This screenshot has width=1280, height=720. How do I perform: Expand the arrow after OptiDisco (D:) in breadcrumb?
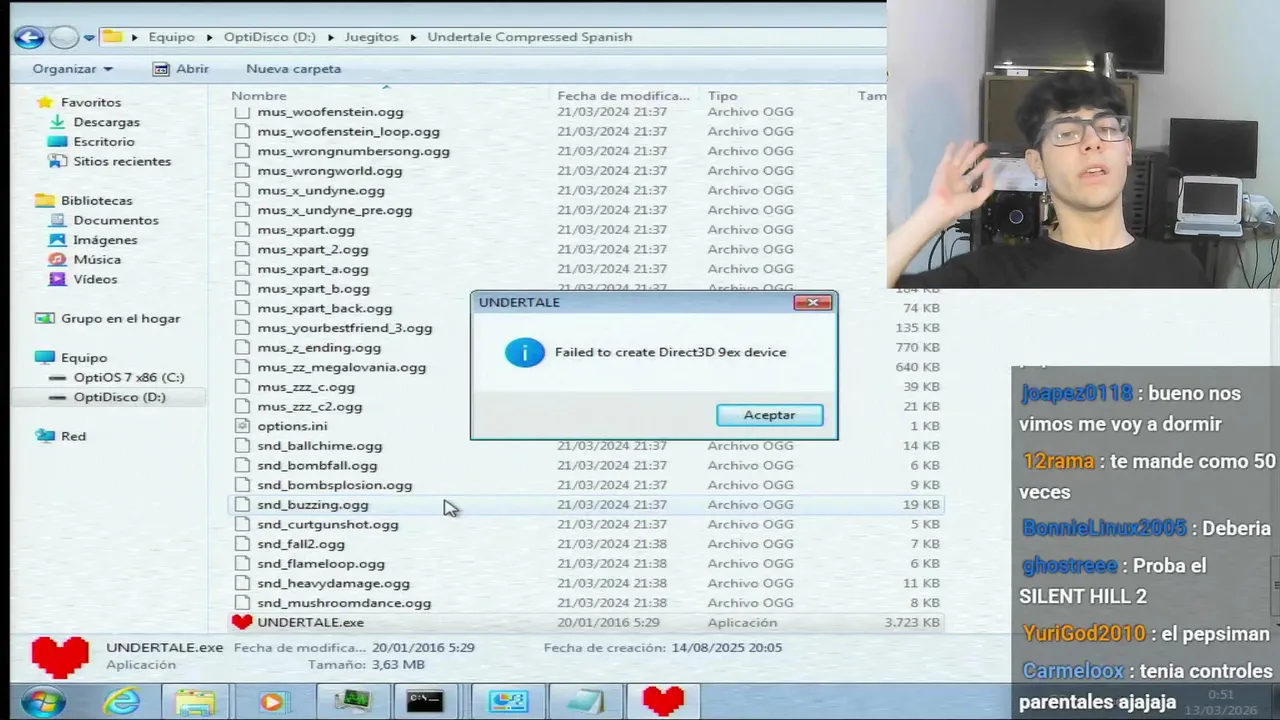(333, 37)
